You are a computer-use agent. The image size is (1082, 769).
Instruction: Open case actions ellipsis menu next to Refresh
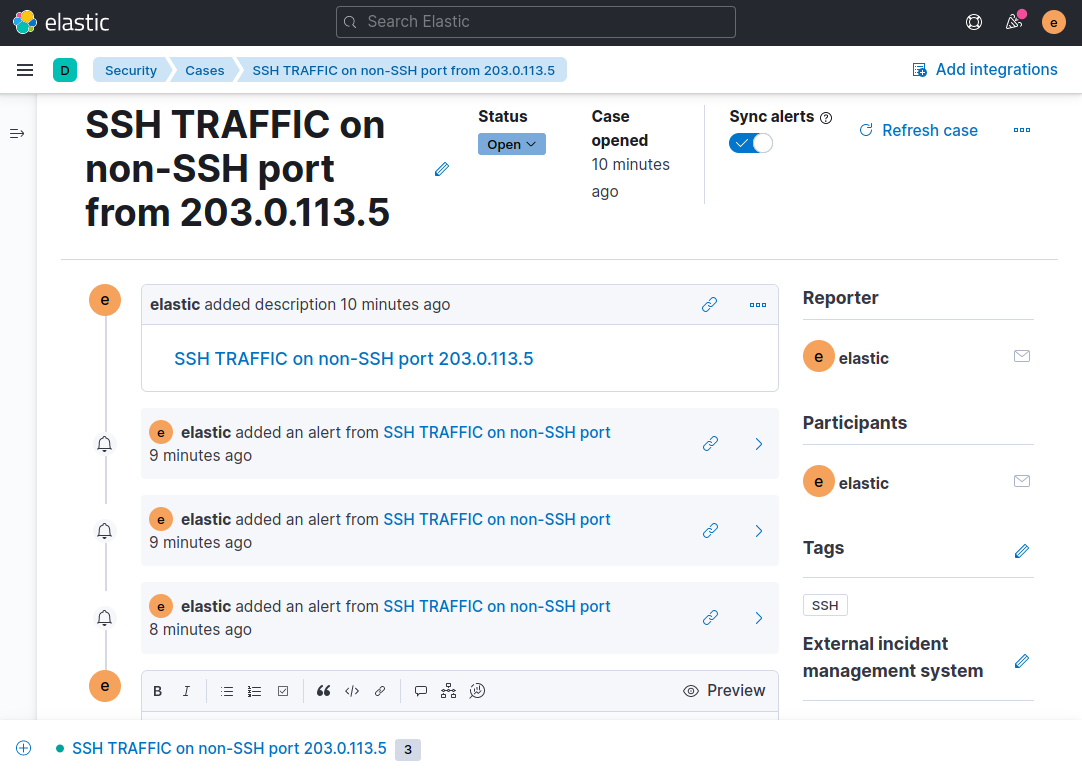(x=1022, y=130)
